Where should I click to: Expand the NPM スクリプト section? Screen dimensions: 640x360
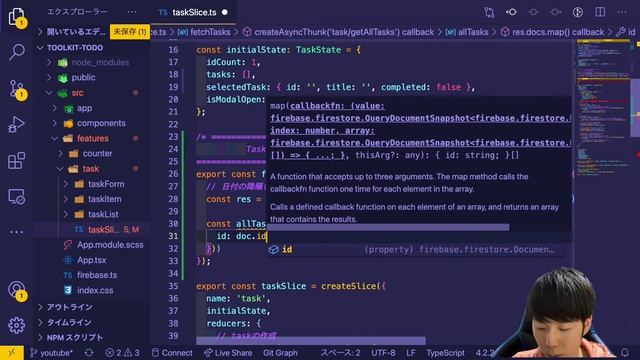75,338
